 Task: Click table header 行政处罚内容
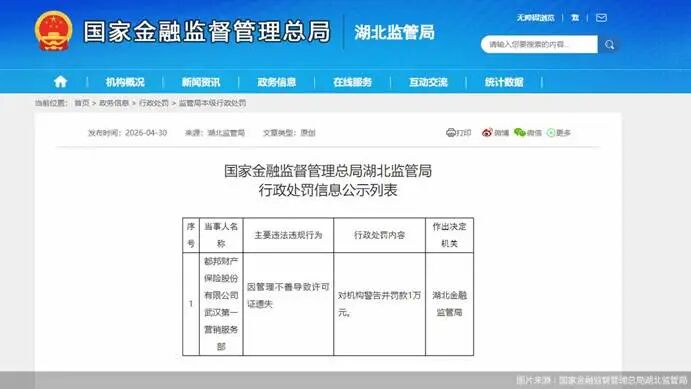click(x=379, y=235)
